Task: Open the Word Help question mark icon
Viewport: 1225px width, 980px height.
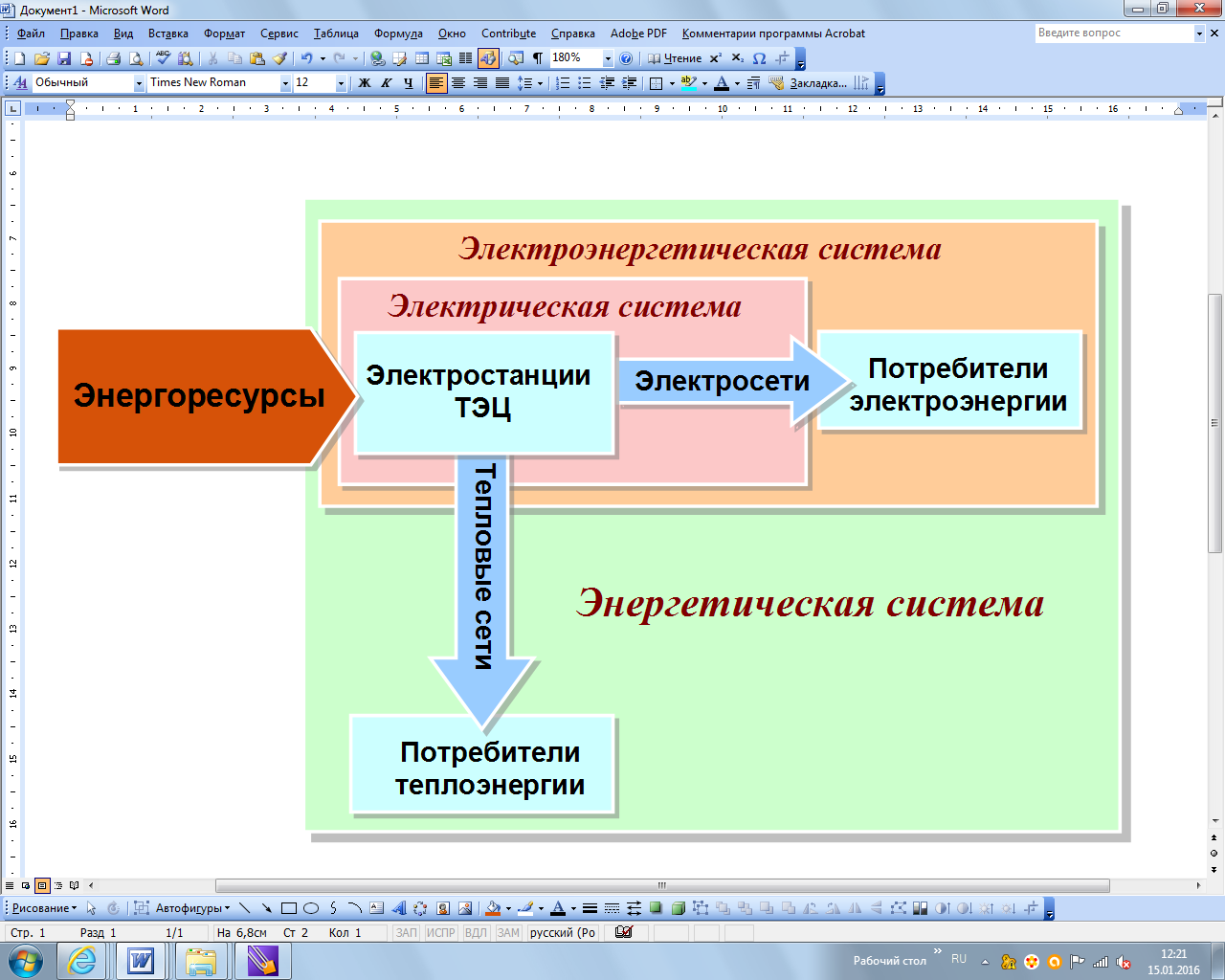Action: [x=626, y=58]
